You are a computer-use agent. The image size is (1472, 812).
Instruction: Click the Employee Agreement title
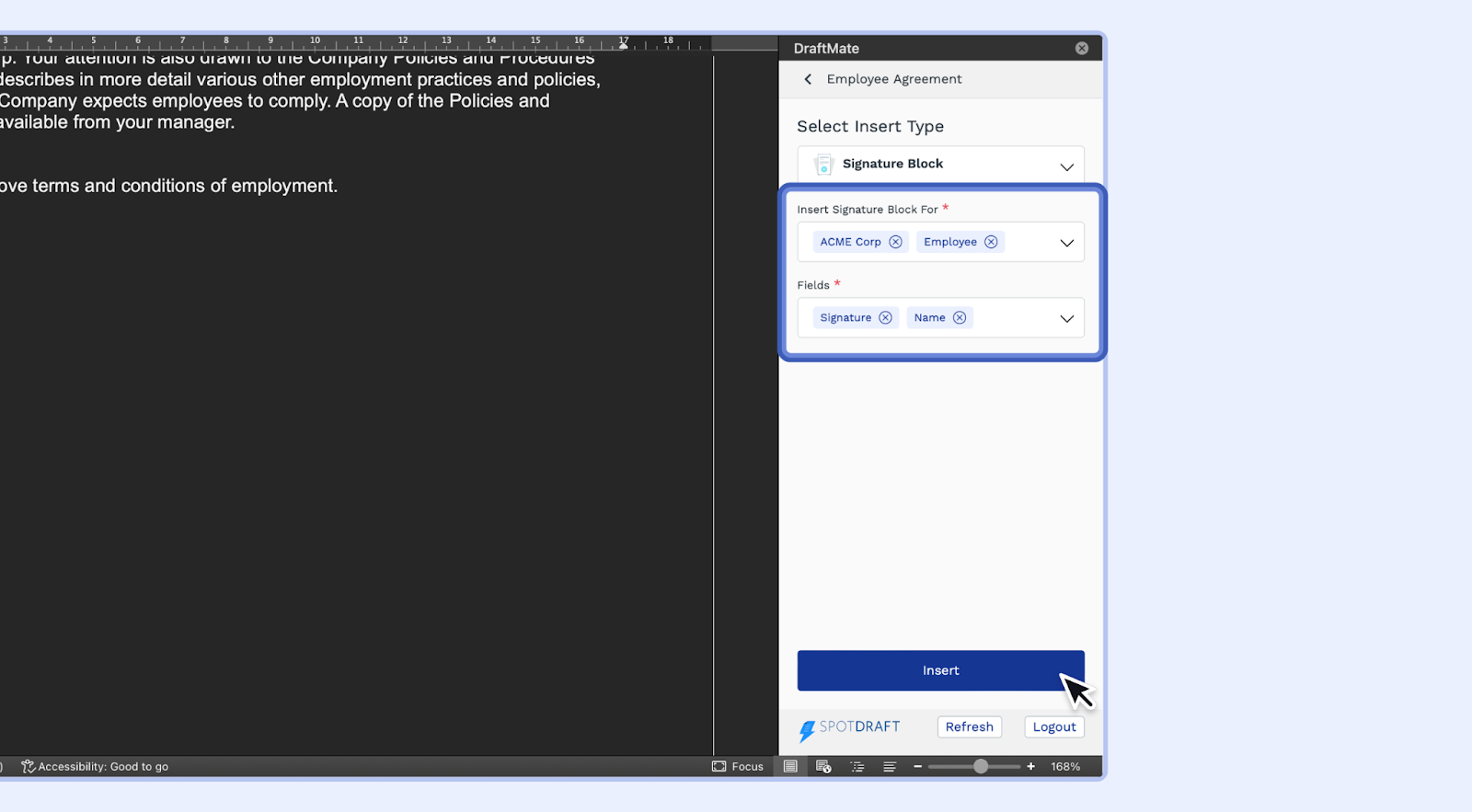(894, 79)
